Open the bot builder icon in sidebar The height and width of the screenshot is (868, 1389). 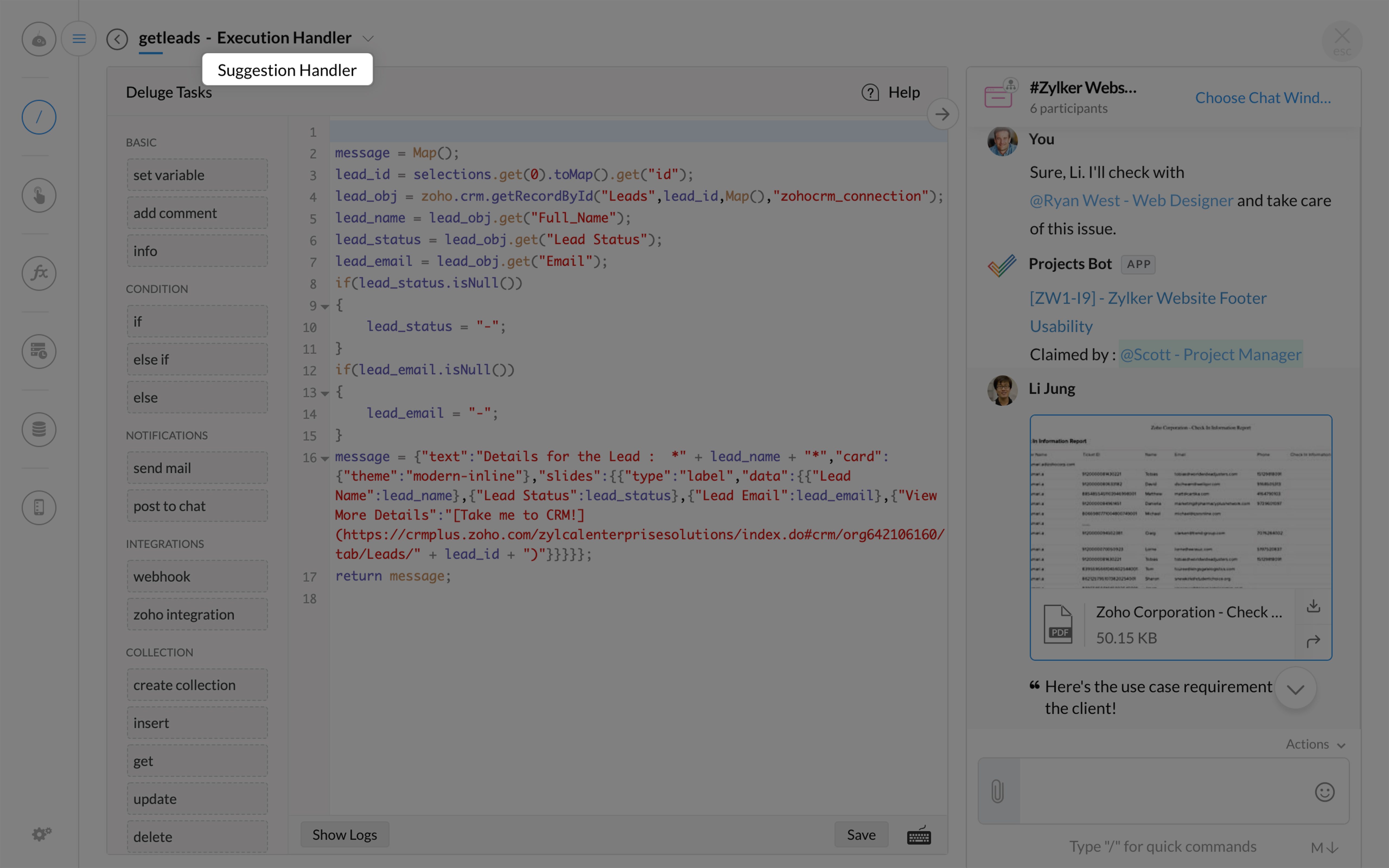coord(39,39)
